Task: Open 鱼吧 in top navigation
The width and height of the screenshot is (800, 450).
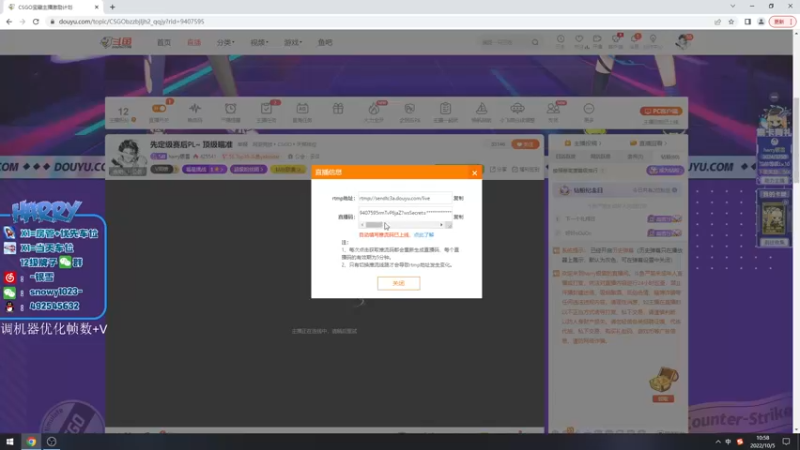Action: point(325,42)
